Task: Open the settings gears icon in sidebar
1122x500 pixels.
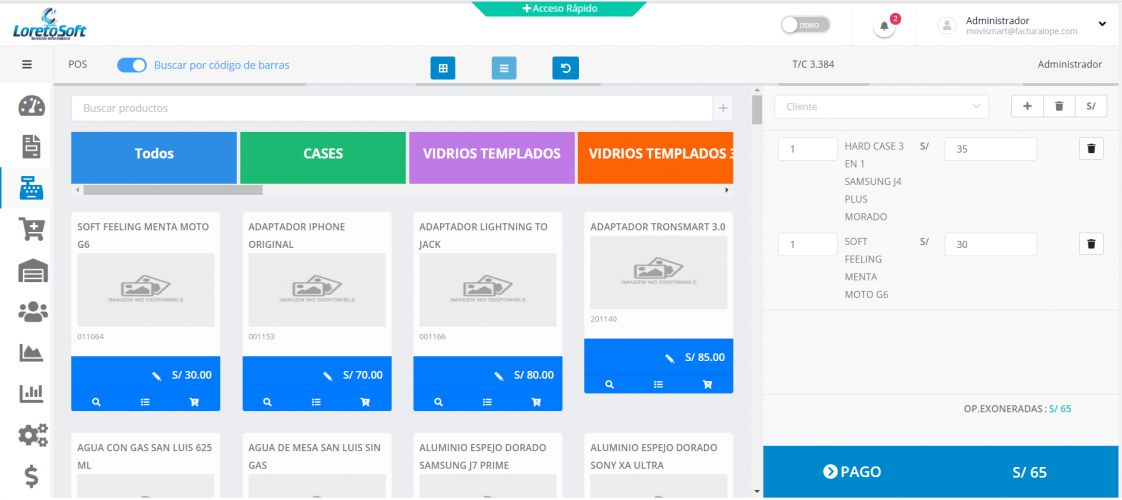Action: 32,437
